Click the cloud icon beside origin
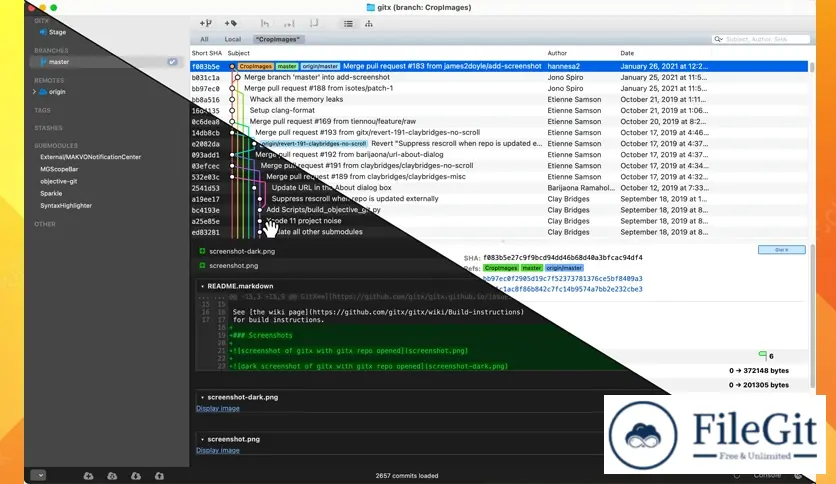Image resolution: width=836 pixels, height=484 pixels. coord(43,92)
